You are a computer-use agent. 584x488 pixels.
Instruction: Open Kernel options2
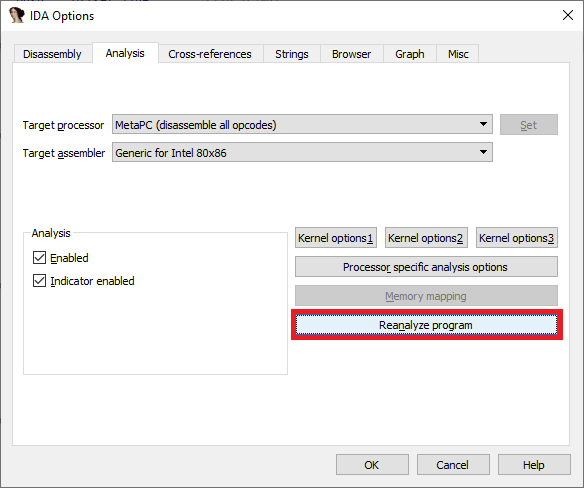pyautogui.click(x=426, y=238)
